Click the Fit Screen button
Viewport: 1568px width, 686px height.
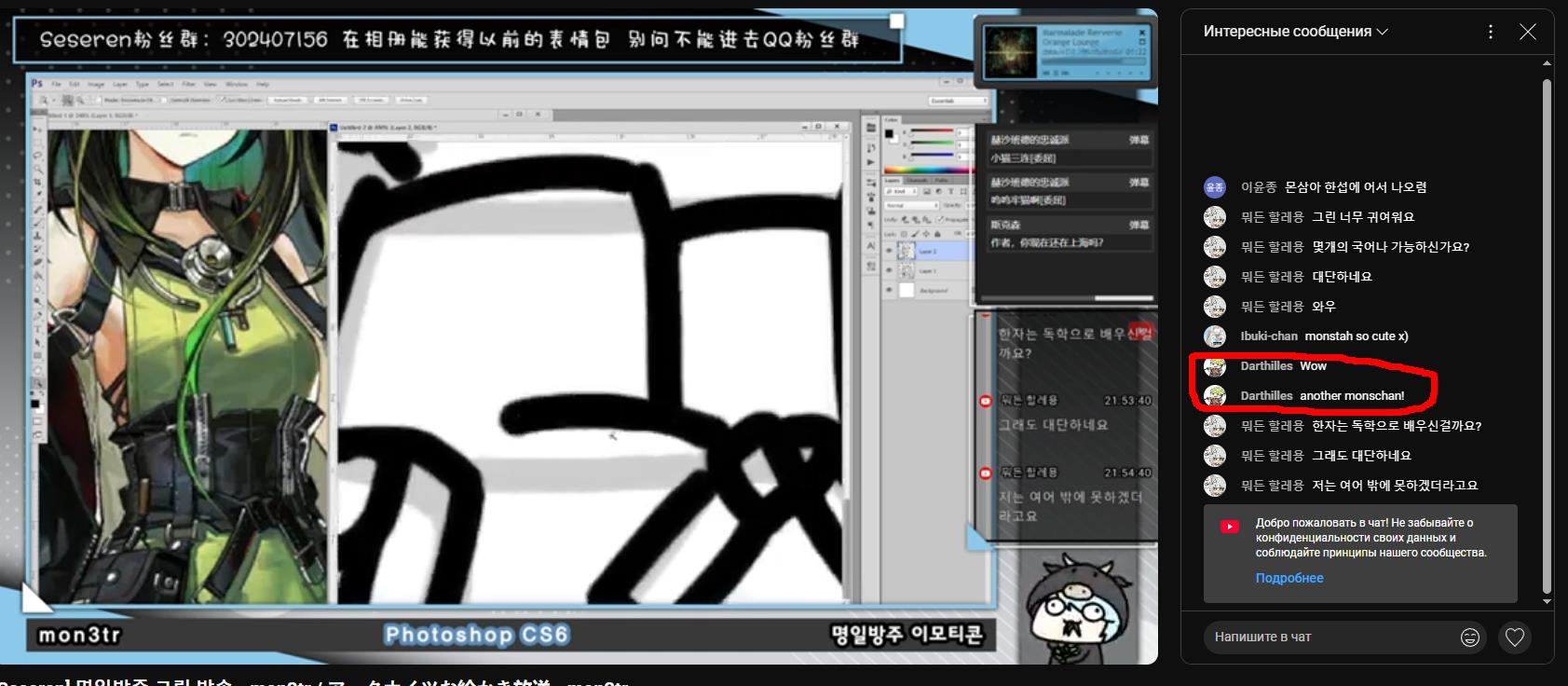[x=330, y=100]
